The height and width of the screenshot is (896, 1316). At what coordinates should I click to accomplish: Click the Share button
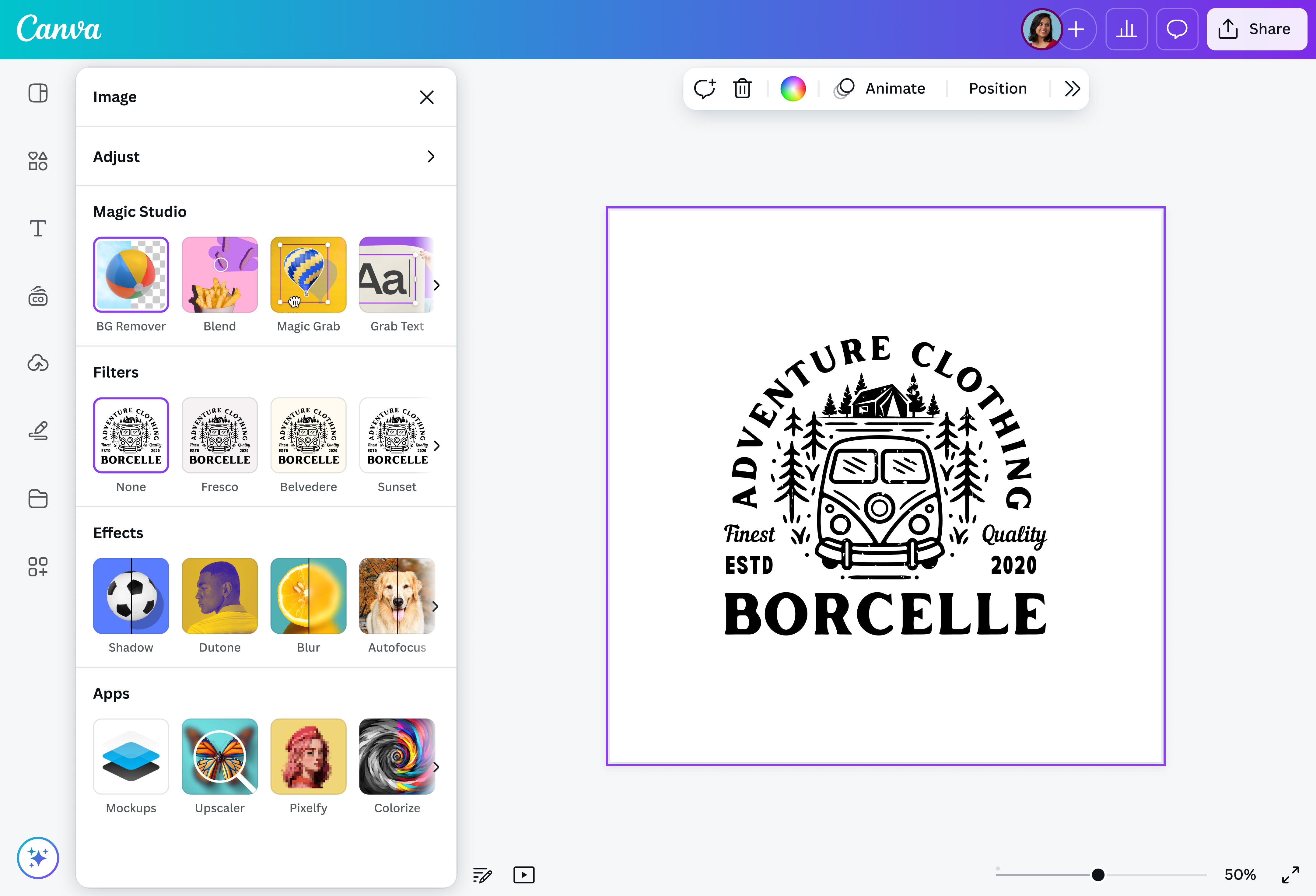1257,29
